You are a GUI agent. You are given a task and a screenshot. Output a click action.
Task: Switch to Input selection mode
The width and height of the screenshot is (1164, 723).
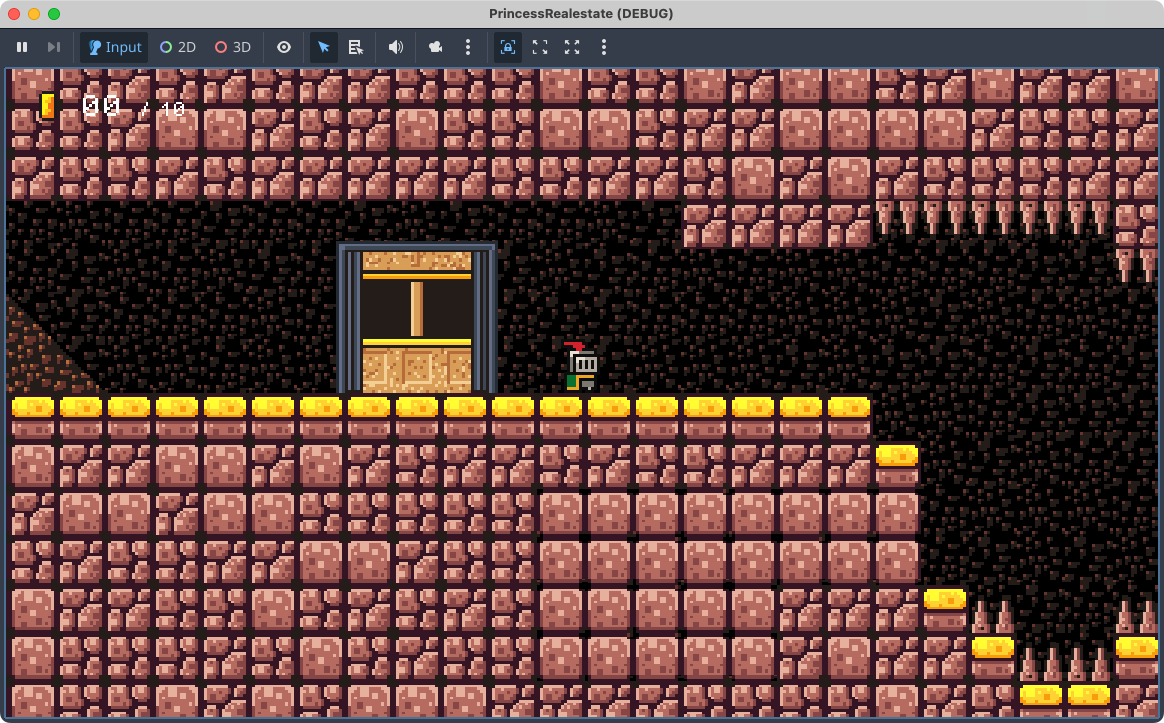(x=114, y=47)
